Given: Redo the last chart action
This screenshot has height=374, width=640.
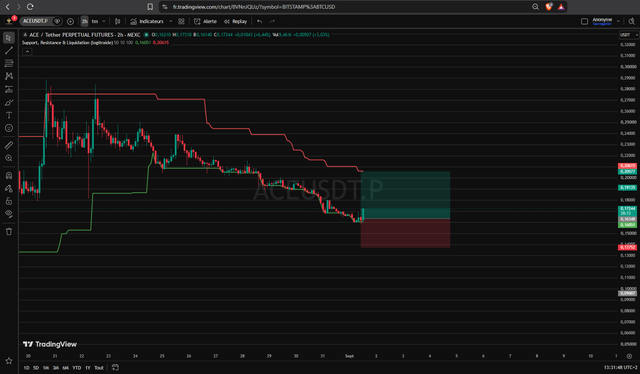Looking at the screenshot, I should click(x=272, y=21).
